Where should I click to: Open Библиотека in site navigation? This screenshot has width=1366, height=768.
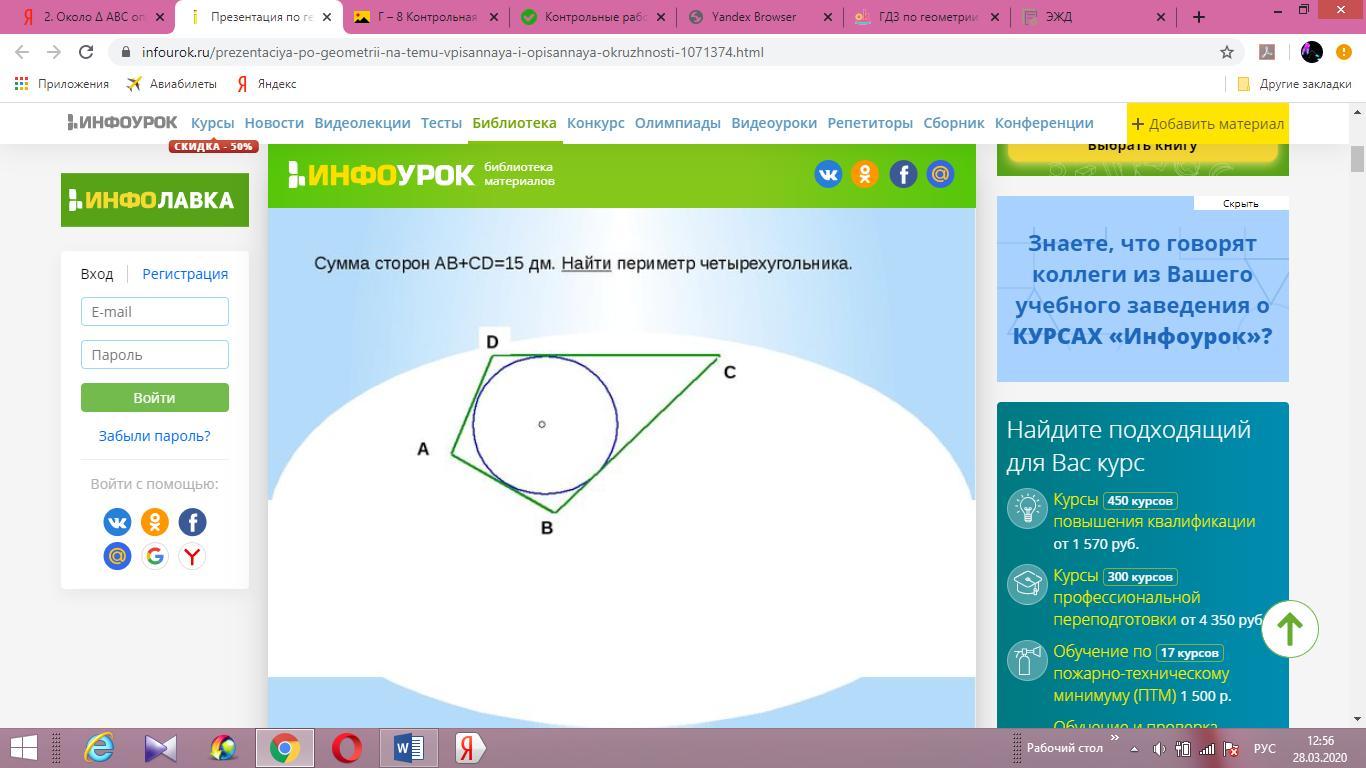click(514, 123)
